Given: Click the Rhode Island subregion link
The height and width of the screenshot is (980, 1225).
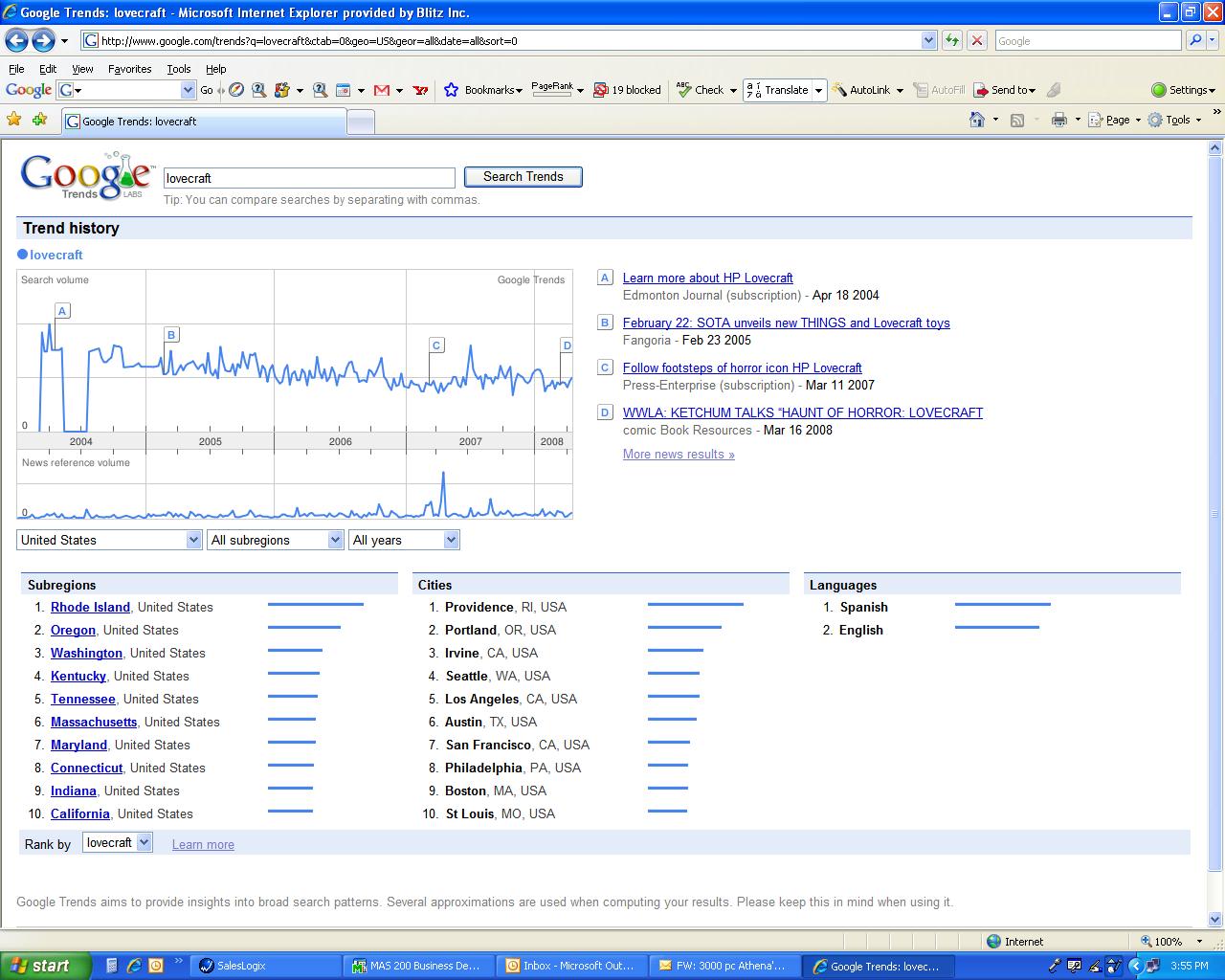Looking at the screenshot, I should point(90,607).
